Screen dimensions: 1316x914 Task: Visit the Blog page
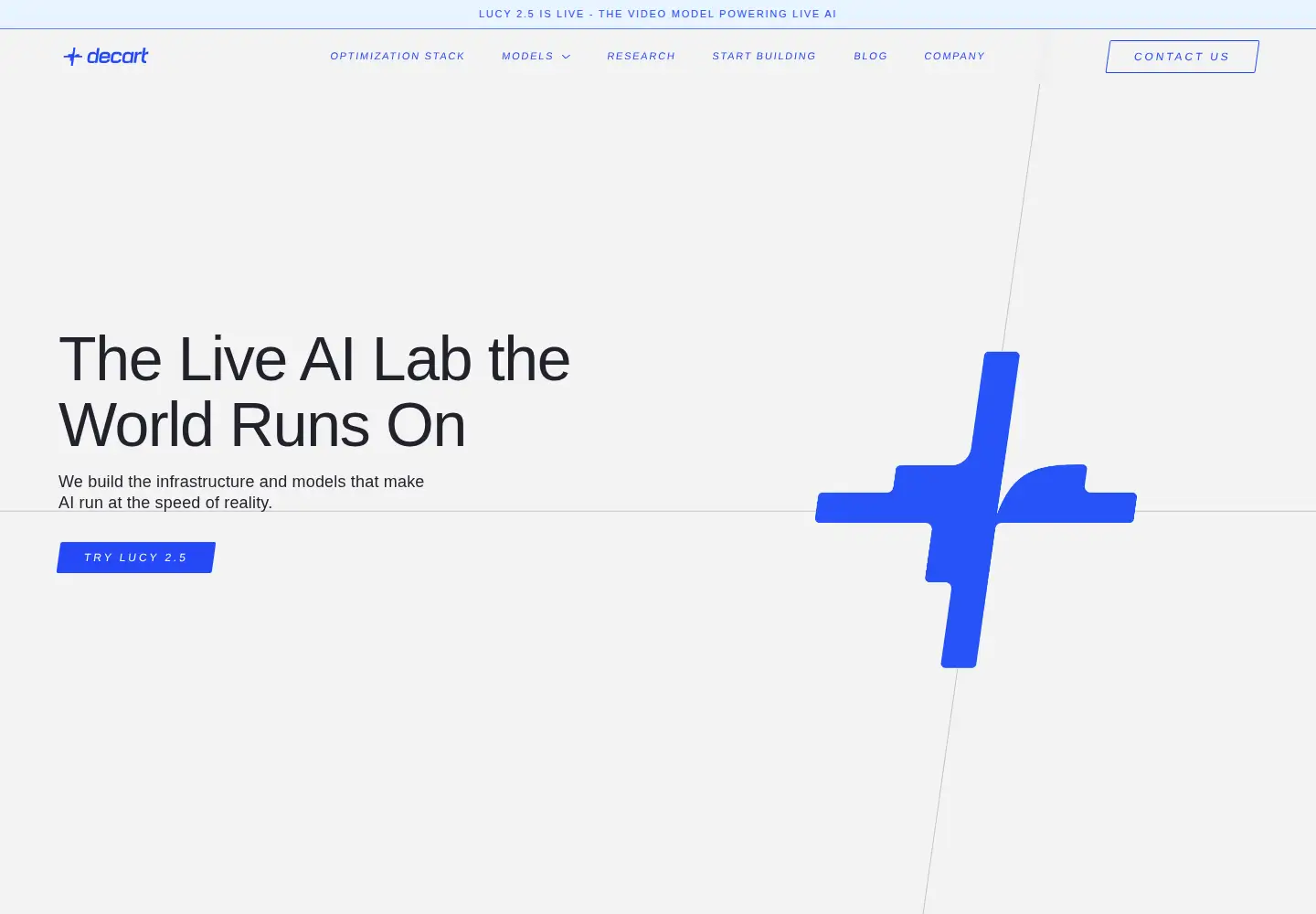click(x=870, y=57)
